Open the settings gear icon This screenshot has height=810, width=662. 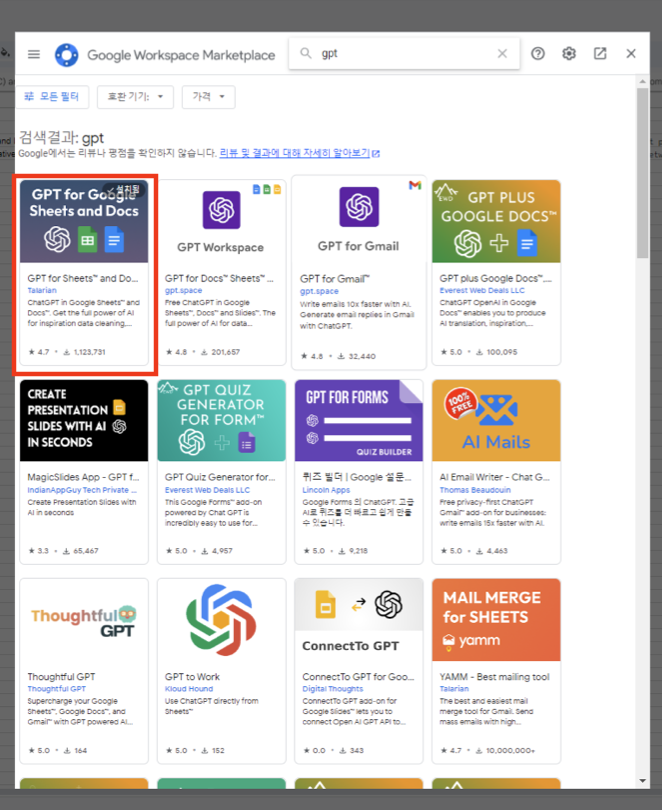point(569,53)
